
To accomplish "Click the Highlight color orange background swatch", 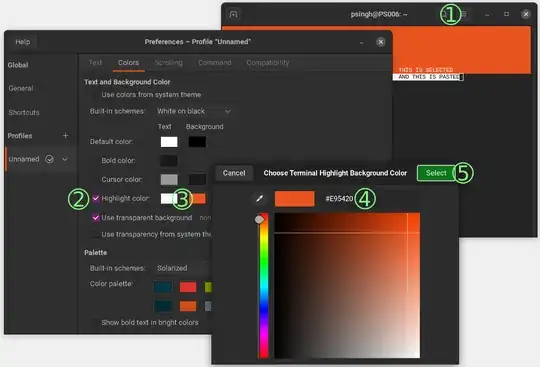I will [x=199, y=198].
